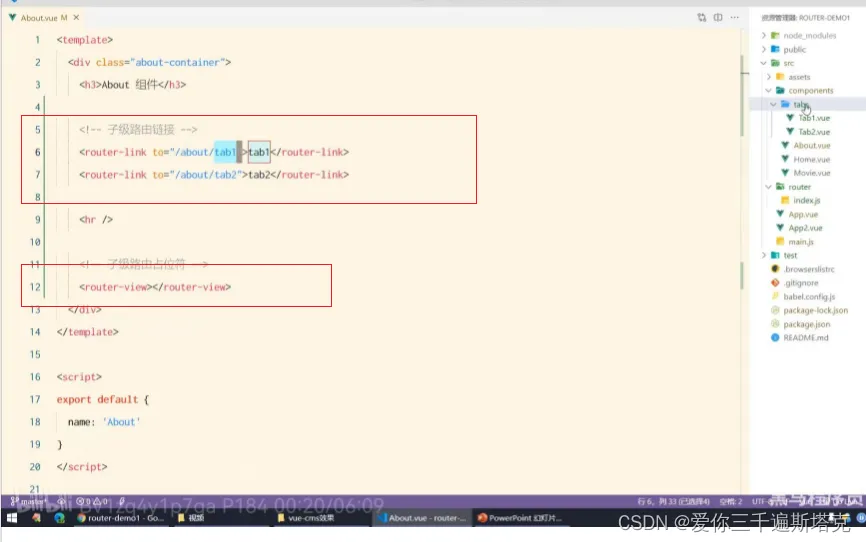Open Movie.vue from the file explorer

[x=812, y=173]
